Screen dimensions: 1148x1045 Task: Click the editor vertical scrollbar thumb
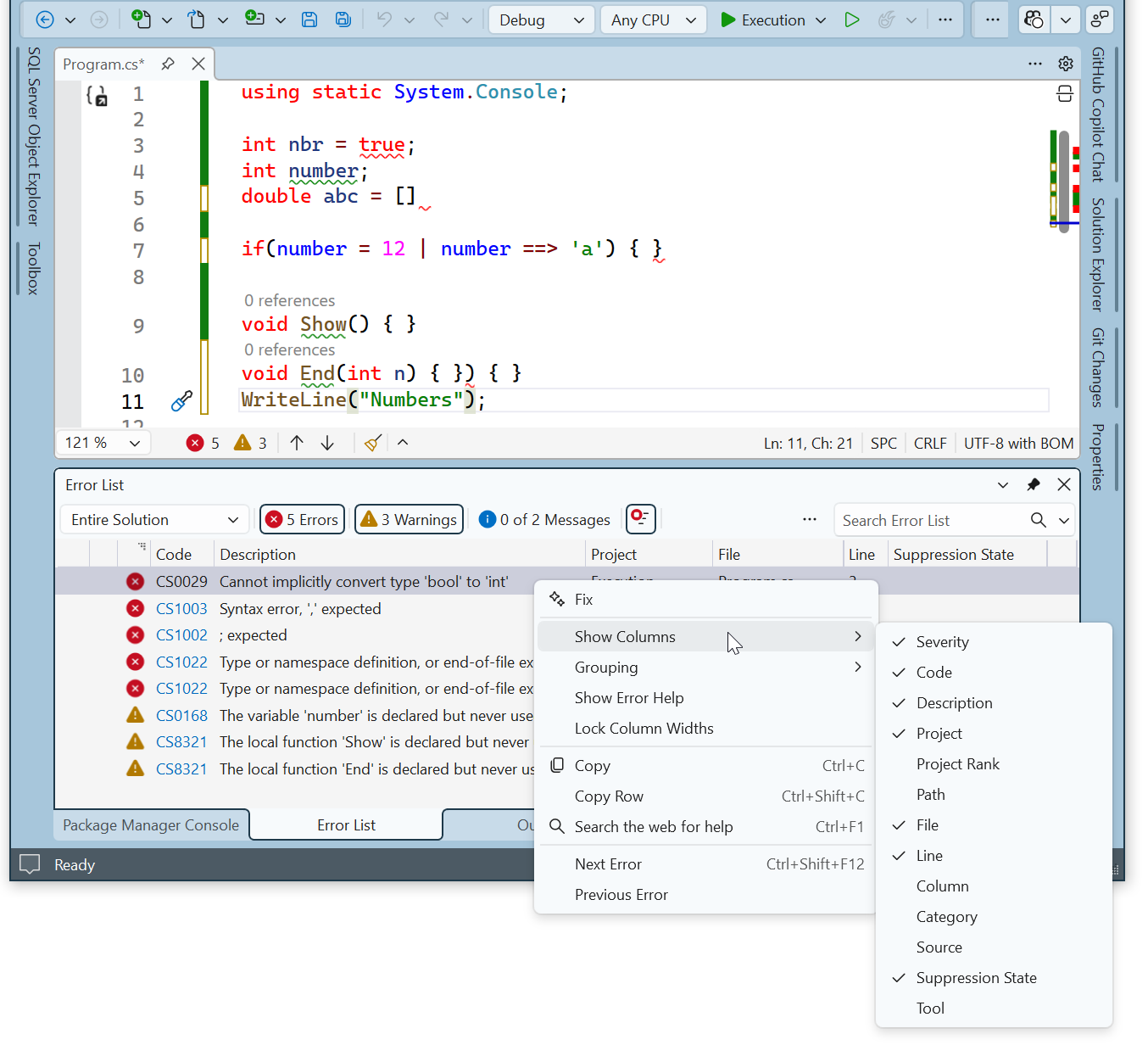click(1064, 181)
